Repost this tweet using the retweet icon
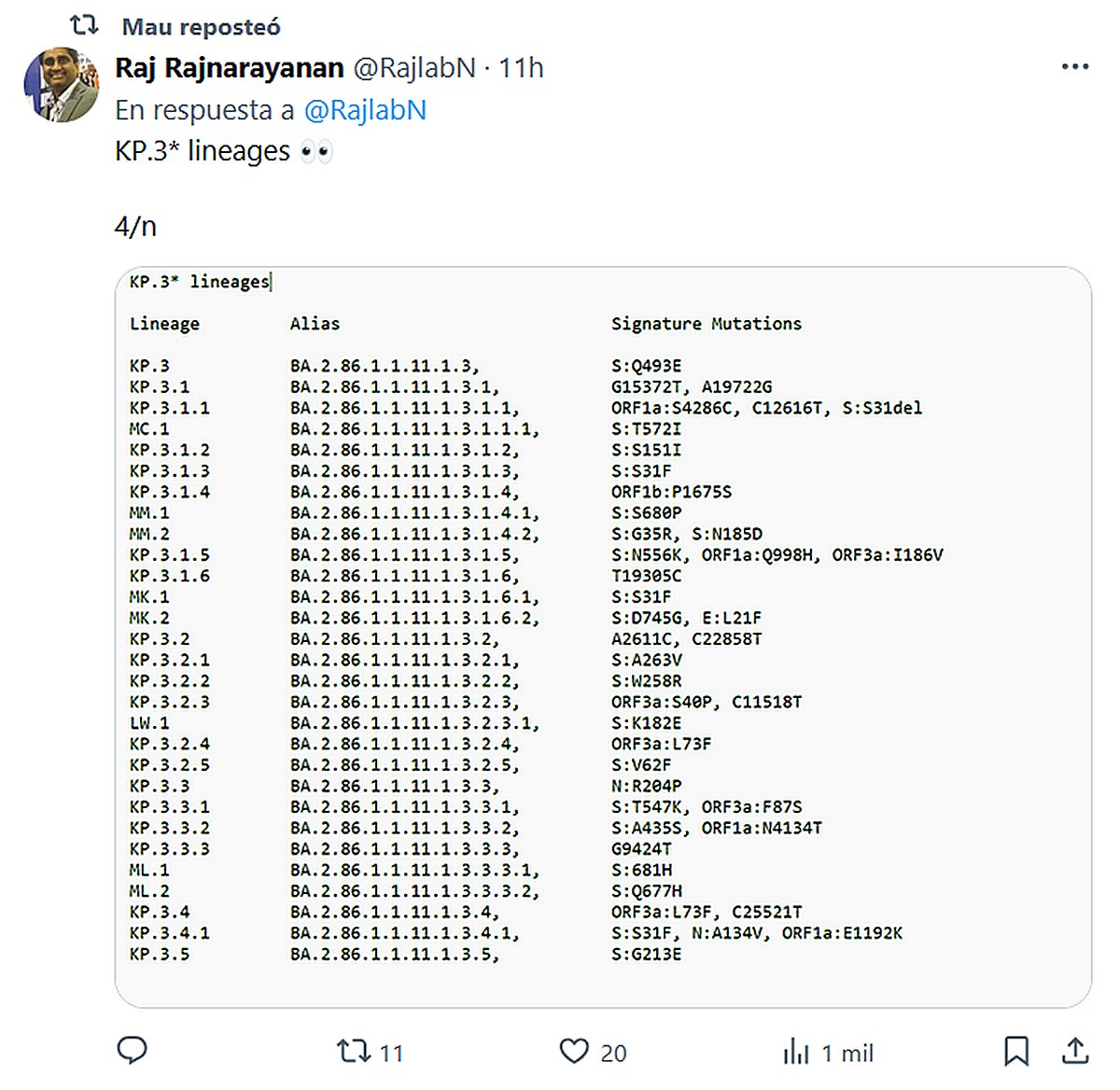Screen dimensions: 1120x1090 tap(354, 1052)
